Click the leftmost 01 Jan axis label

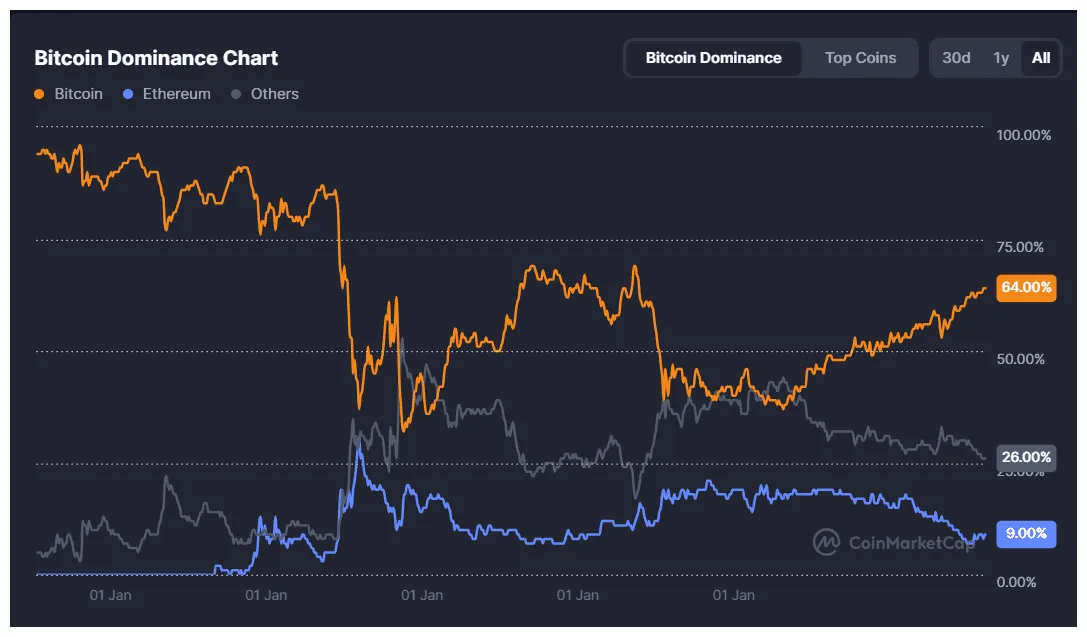pyautogui.click(x=110, y=595)
